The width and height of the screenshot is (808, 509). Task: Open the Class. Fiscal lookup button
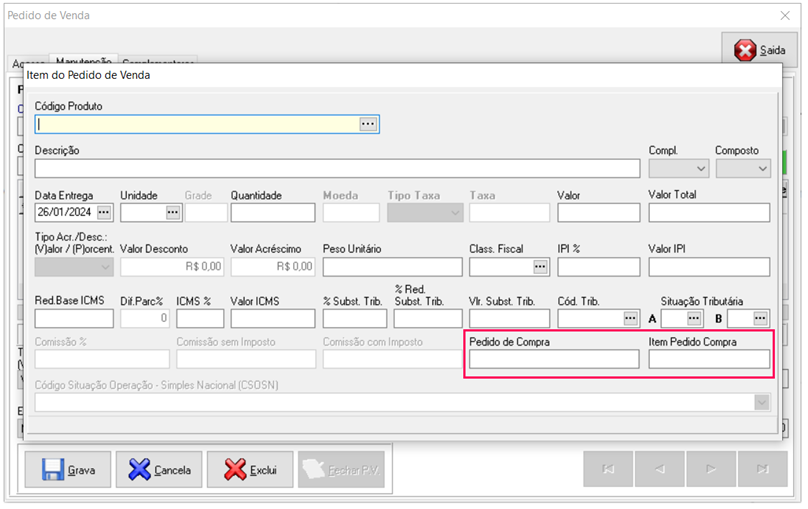coord(541,267)
